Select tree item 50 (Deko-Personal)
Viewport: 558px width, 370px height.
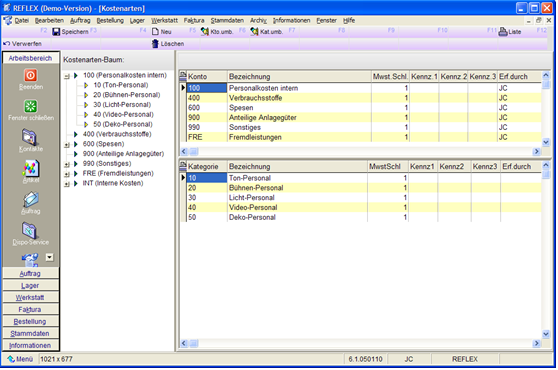(x=123, y=124)
